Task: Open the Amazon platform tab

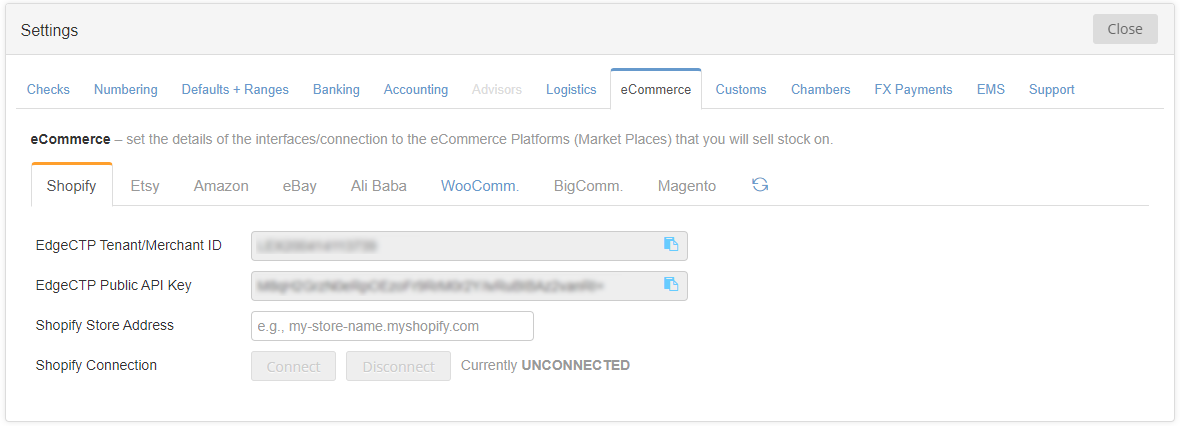Action: (x=221, y=186)
